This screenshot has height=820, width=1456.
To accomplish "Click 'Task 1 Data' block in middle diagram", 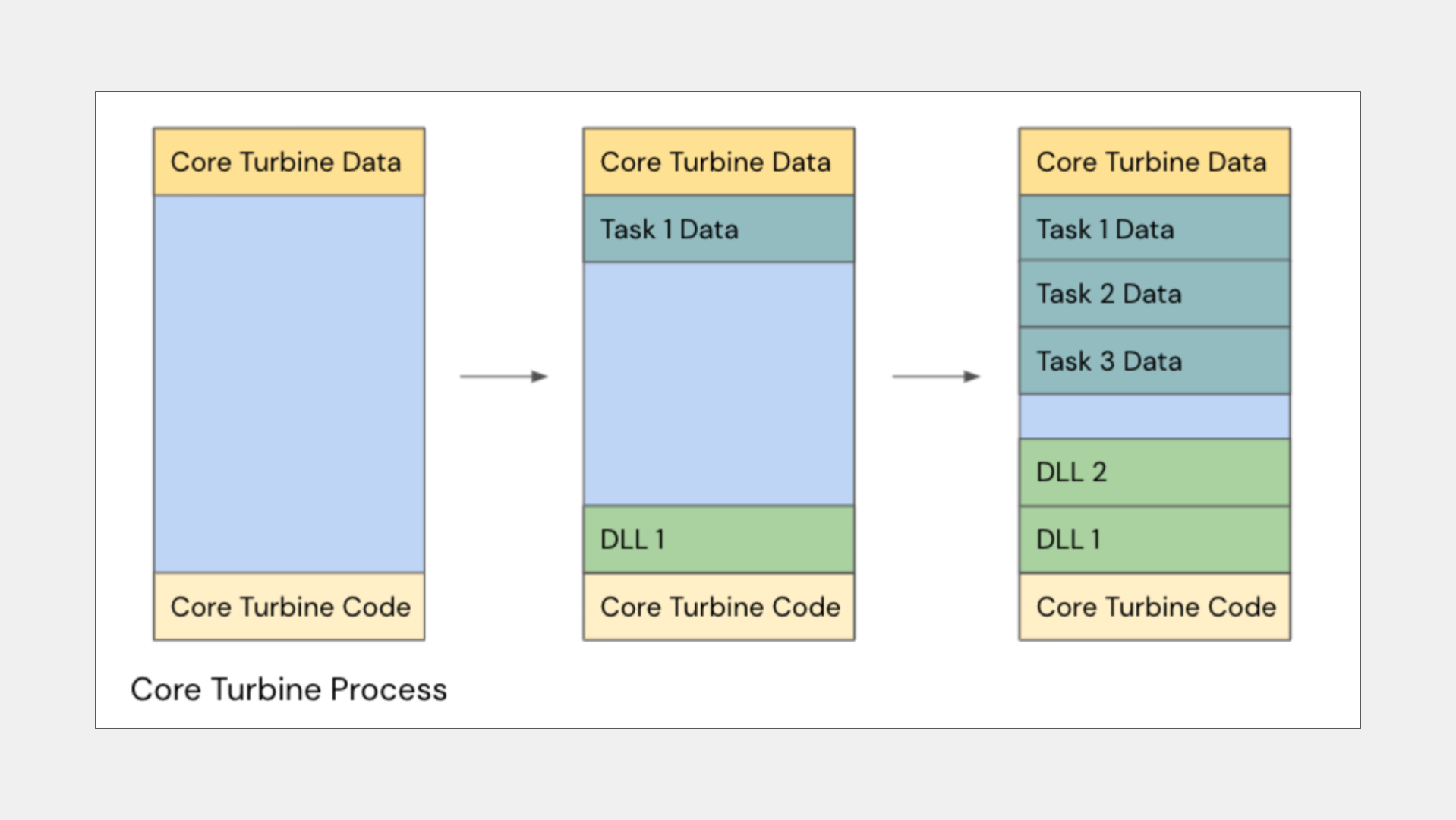I will coord(718,229).
